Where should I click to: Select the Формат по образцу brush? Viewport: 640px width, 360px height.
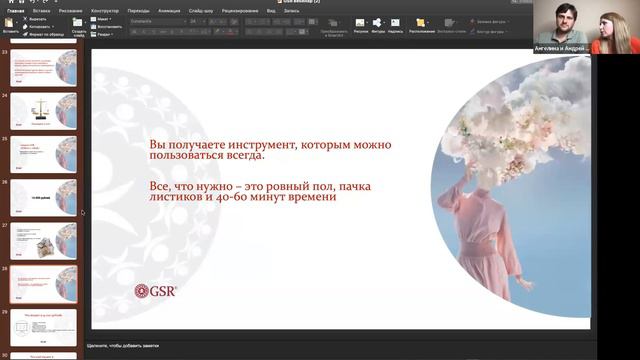[25, 34]
